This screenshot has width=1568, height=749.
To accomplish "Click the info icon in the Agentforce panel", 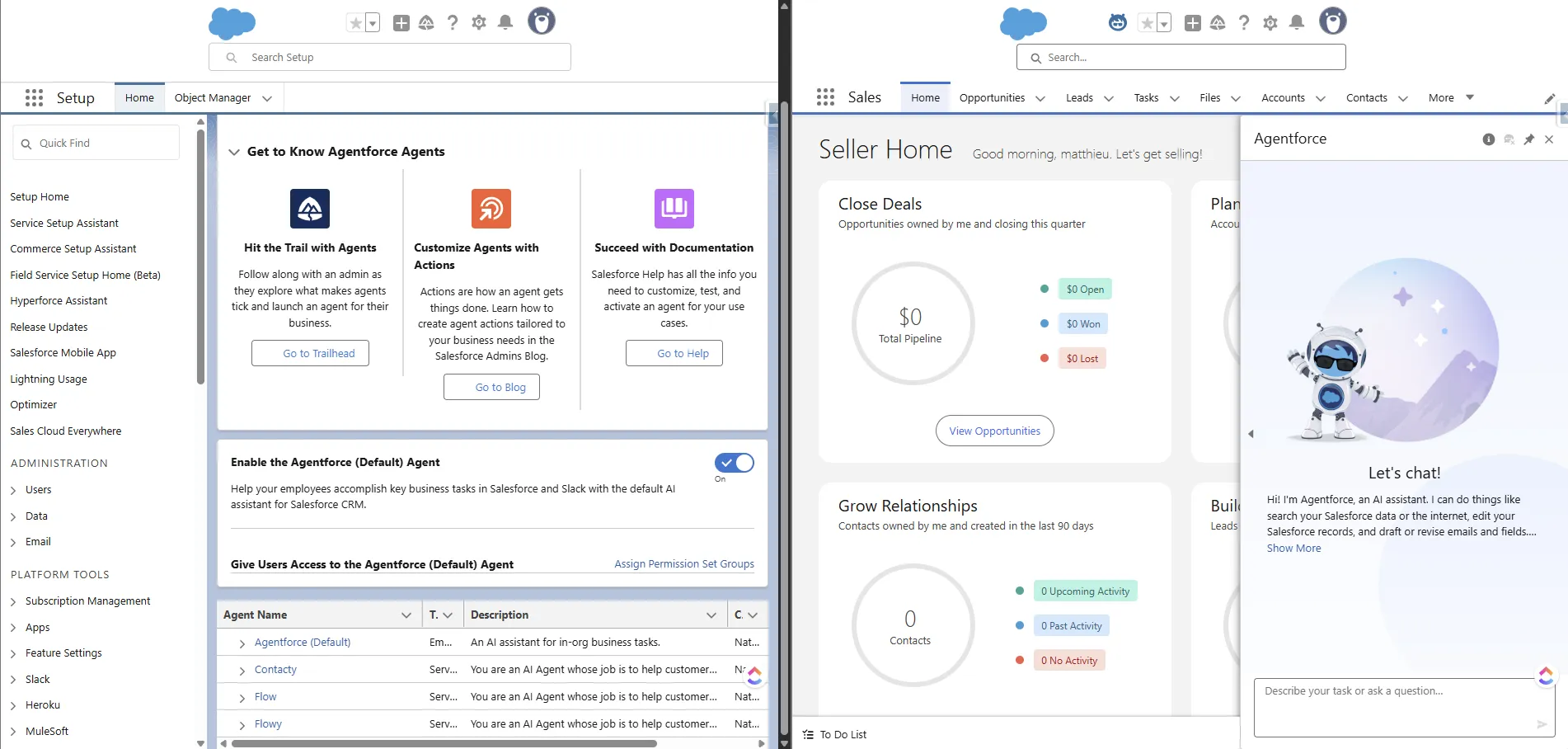I will pyautogui.click(x=1489, y=139).
